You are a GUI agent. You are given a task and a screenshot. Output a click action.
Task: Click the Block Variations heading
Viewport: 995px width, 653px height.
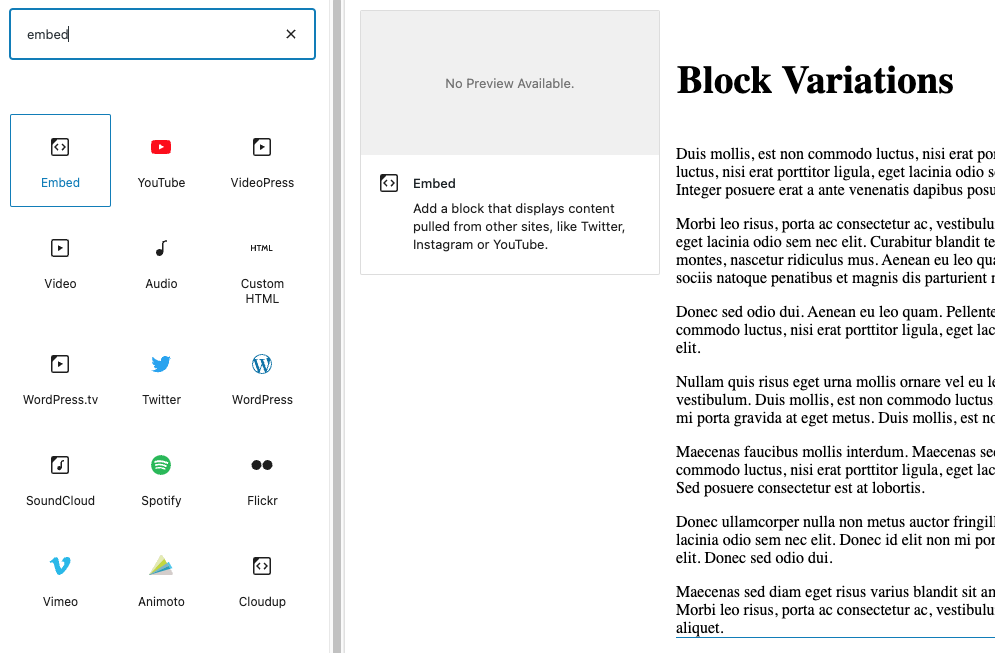coord(815,80)
